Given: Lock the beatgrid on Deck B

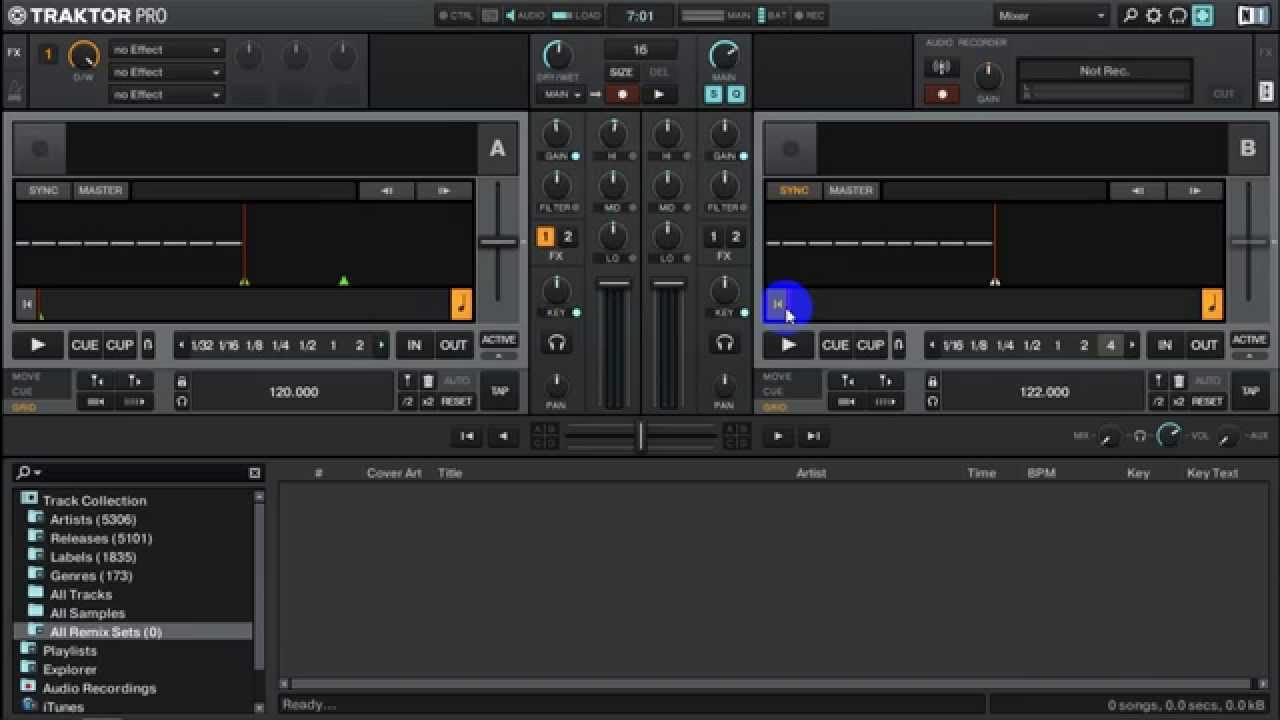Looking at the screenshot, I should tap(932, 381).
